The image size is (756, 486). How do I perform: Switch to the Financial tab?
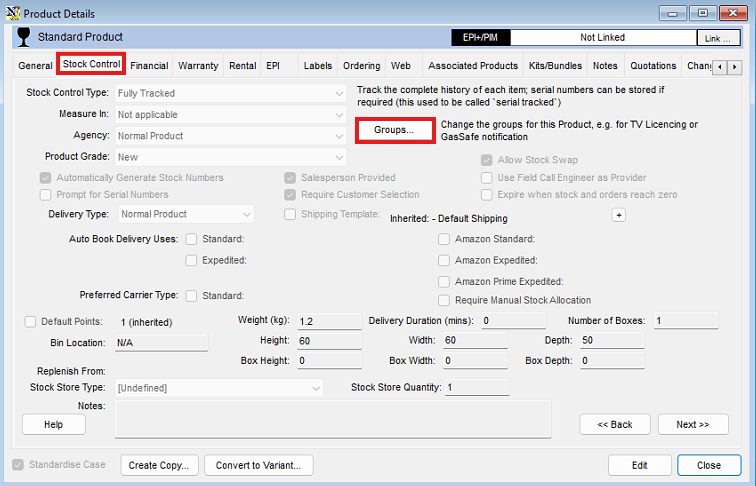tap(149, 66)
